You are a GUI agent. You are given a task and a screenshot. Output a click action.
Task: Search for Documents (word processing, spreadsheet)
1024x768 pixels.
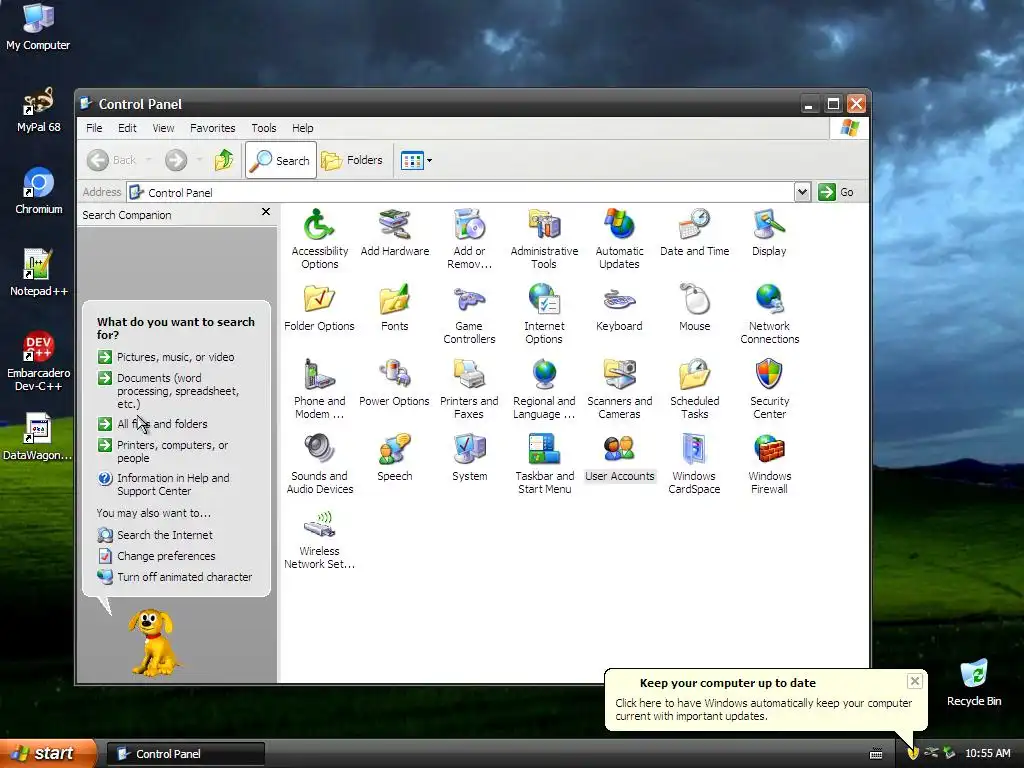click(169, 391)
